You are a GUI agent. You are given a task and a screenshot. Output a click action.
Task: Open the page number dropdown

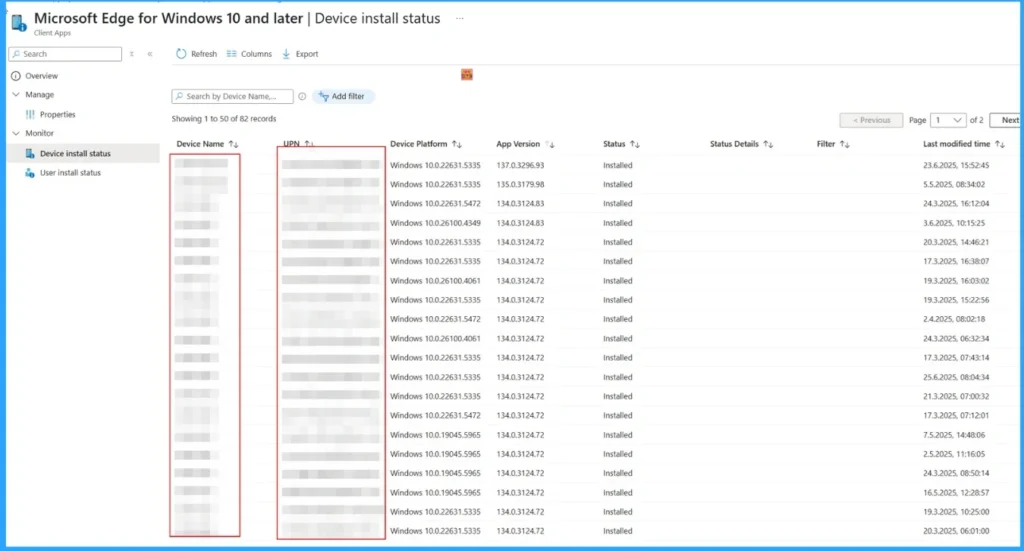pyautogui.click(x=948, y=120)
